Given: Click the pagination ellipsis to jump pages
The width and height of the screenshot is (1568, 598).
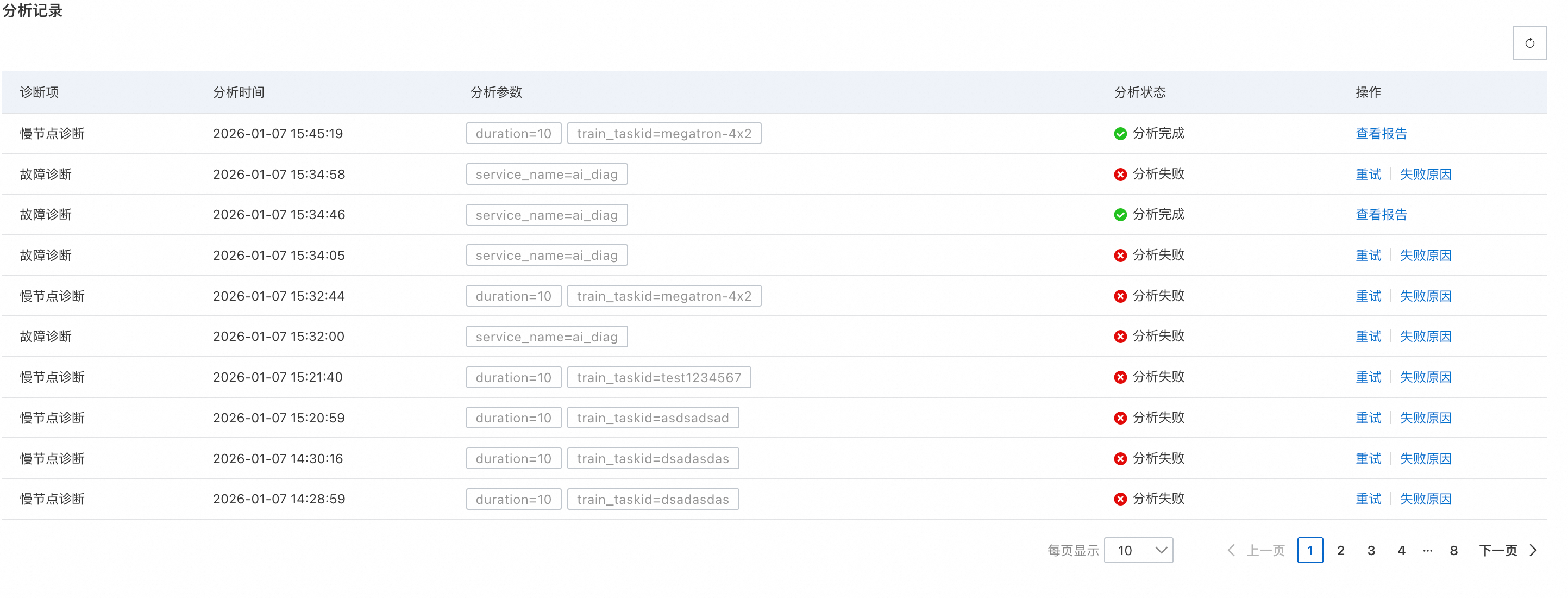Looking at the screenshot, I should point(1427,551).
